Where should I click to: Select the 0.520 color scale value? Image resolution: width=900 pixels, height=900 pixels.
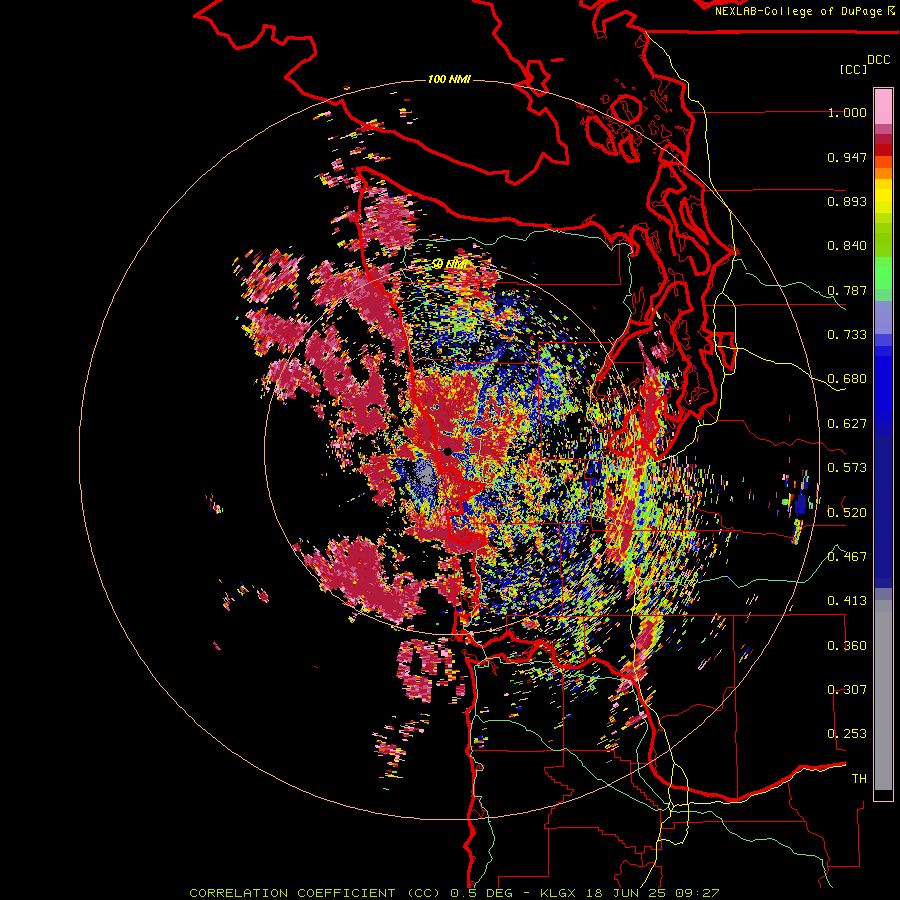[847, 512]
